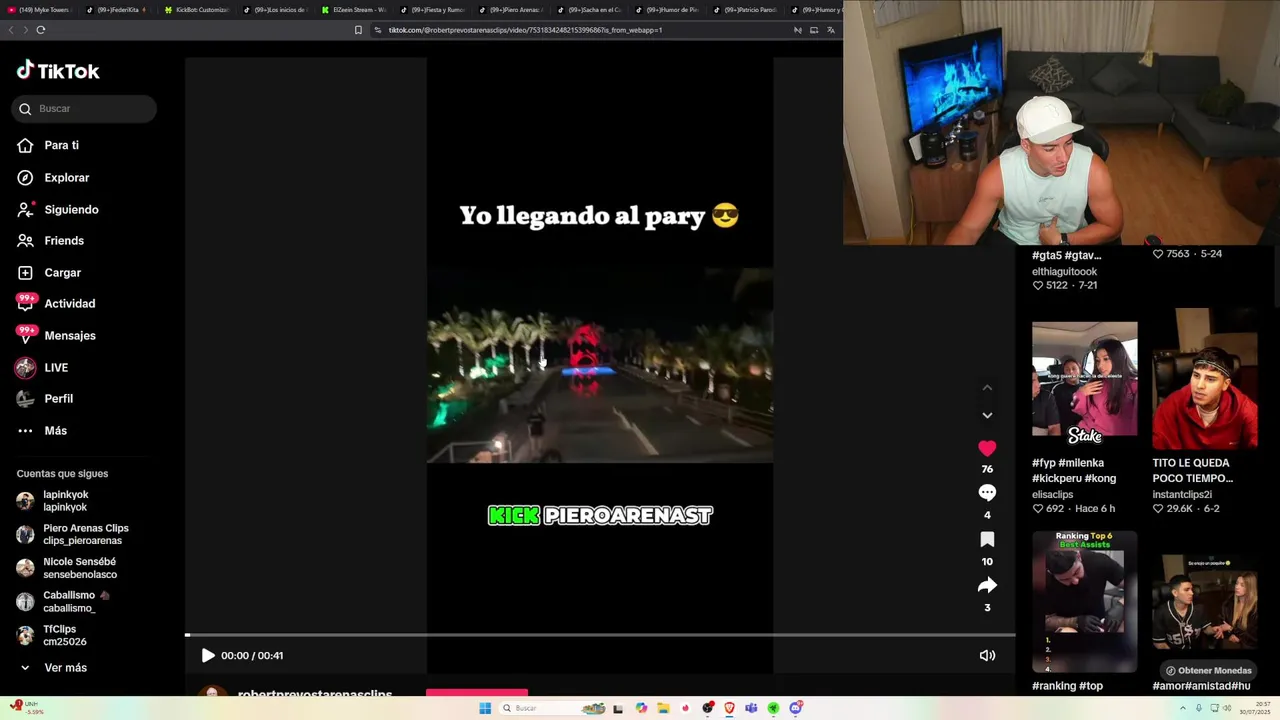Open Mensajes inbox
The width and height of the screenshot is (1280, 720).
56,336
